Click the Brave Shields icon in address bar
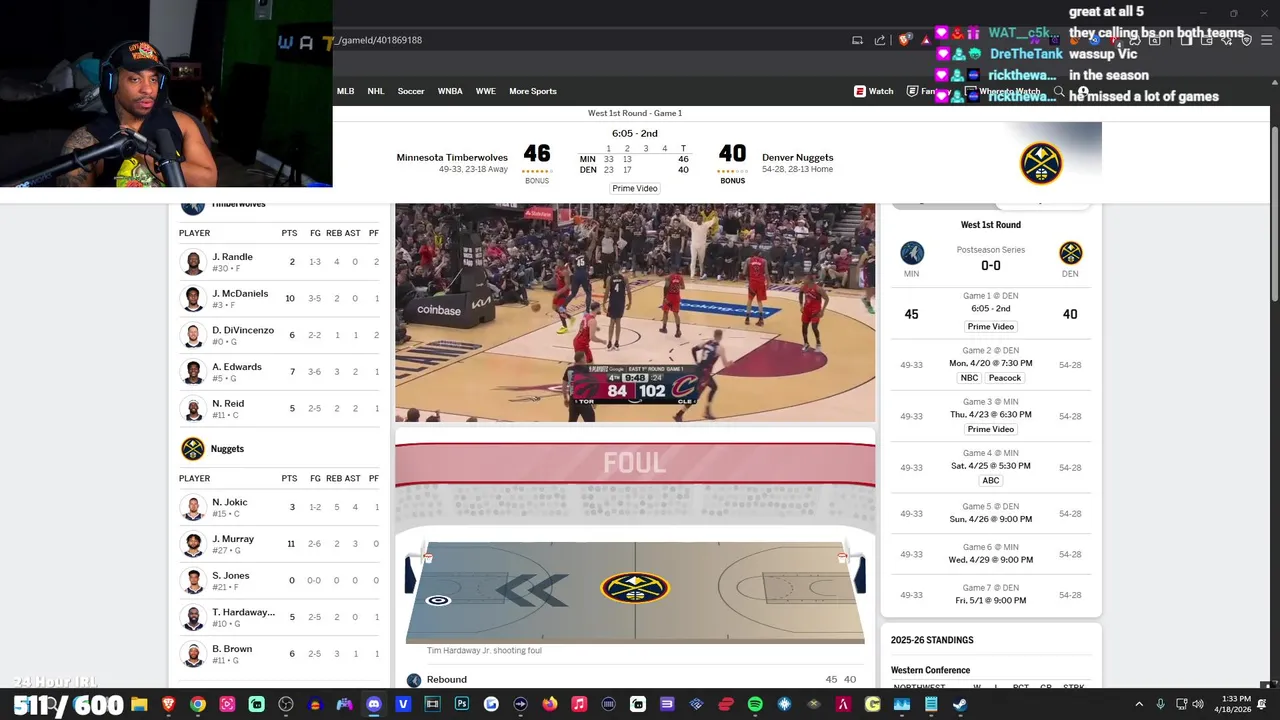 point(903,40)
